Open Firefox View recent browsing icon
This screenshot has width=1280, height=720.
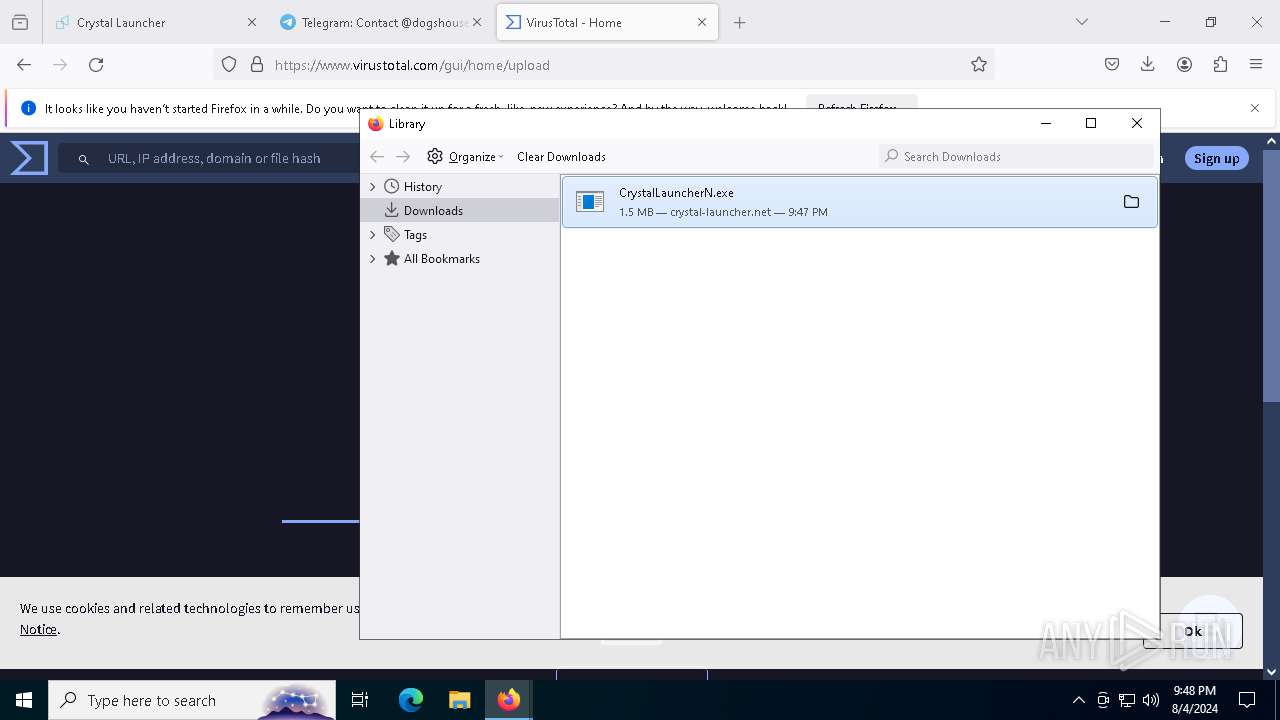20,22
